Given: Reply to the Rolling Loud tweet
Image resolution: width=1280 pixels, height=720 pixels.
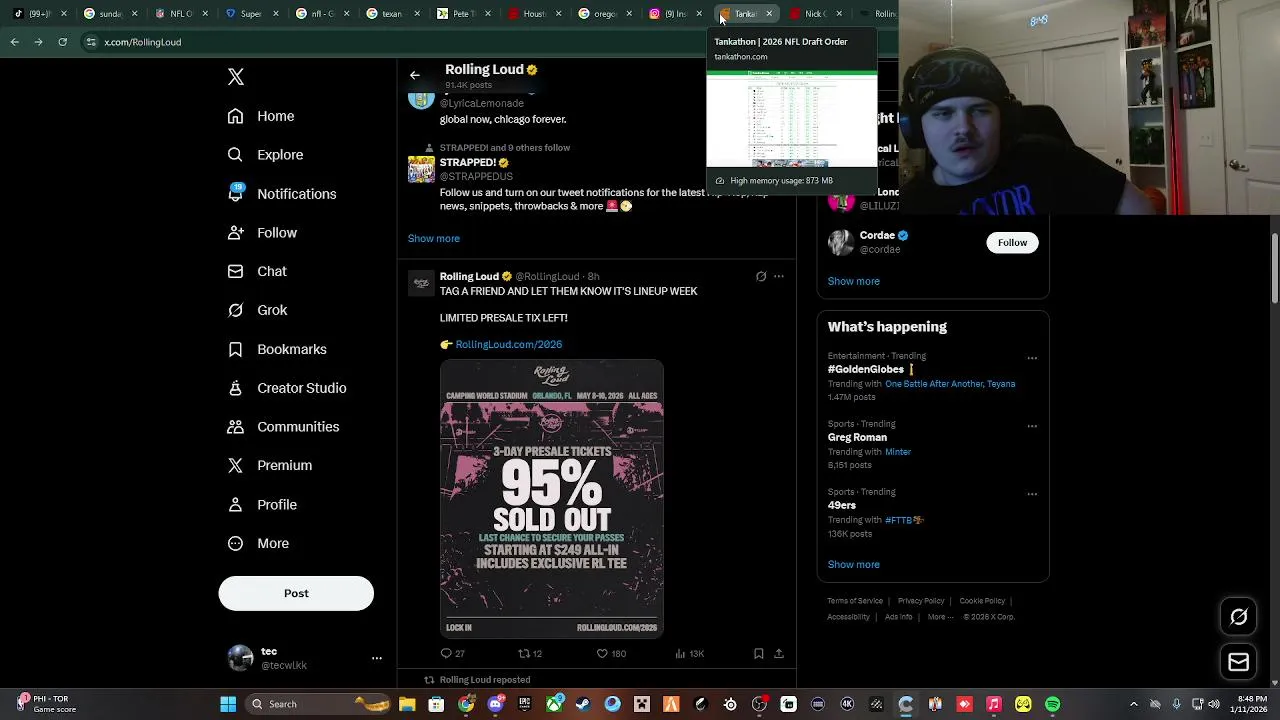Looking at the screenshot, I should tap(452, 653).
